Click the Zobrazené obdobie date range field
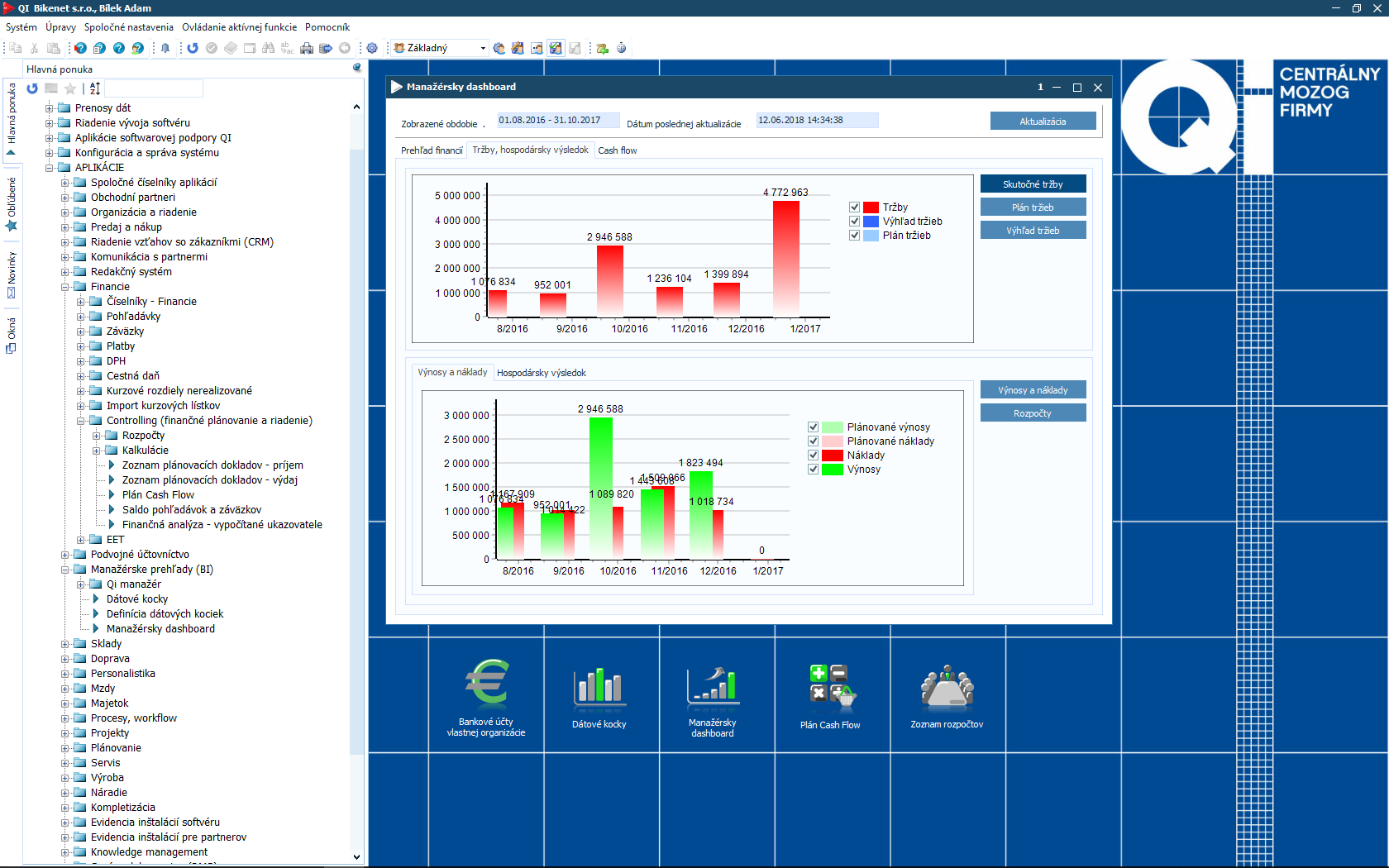This screenshot has height=868, width=1389. click(558, 121)
